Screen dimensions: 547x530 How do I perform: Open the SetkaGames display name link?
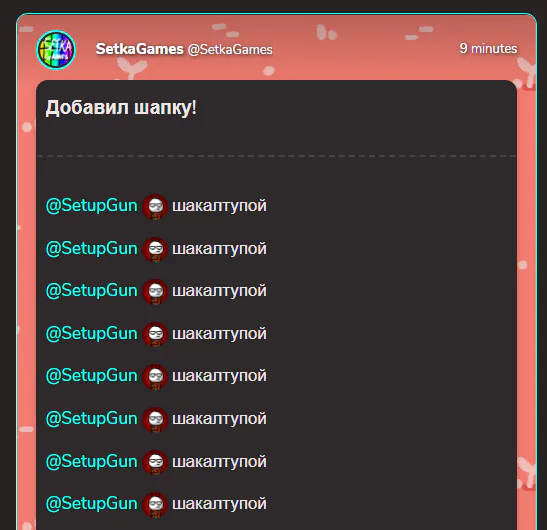140,49
